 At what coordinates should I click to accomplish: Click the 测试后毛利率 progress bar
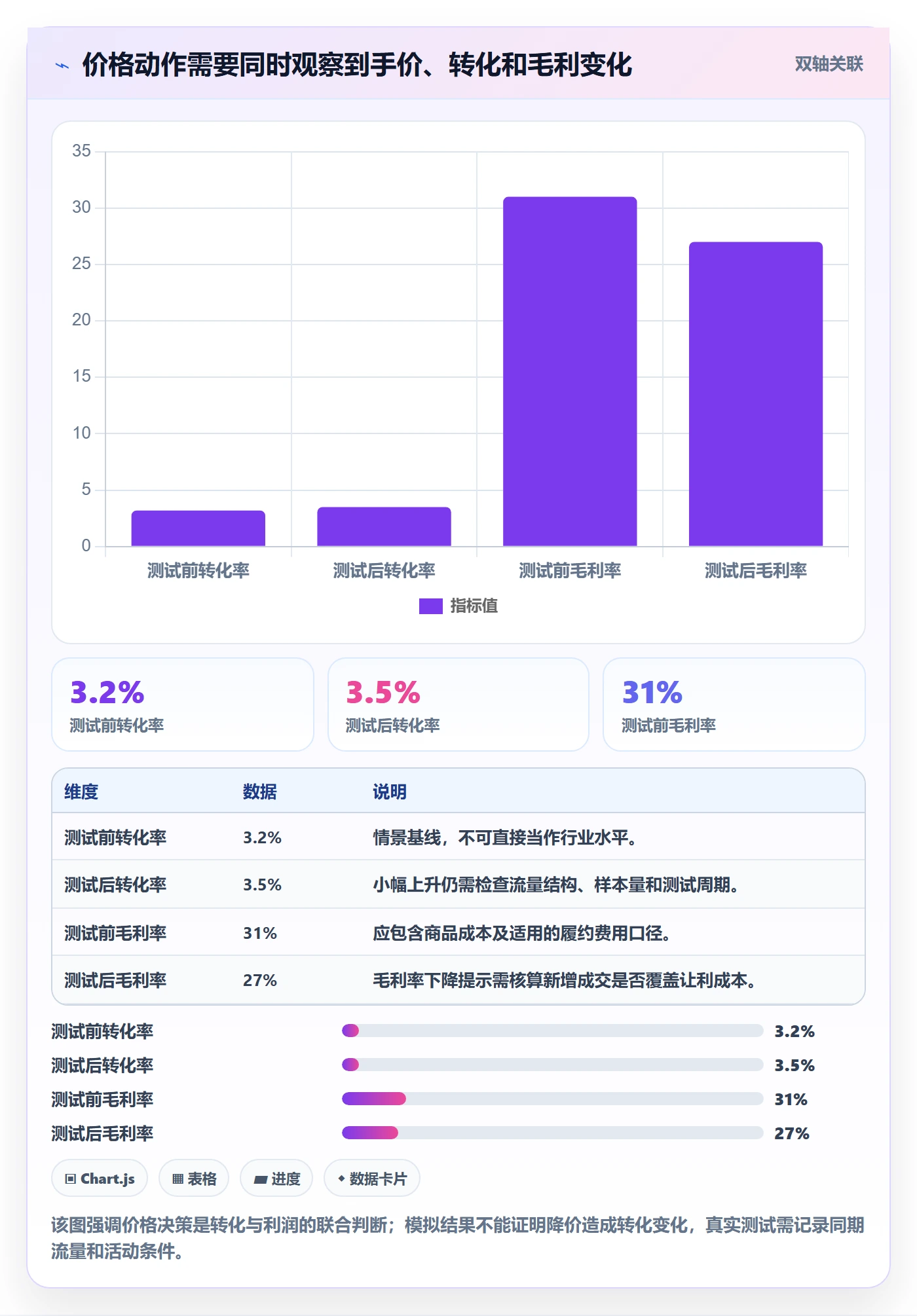coord(552,1133)
